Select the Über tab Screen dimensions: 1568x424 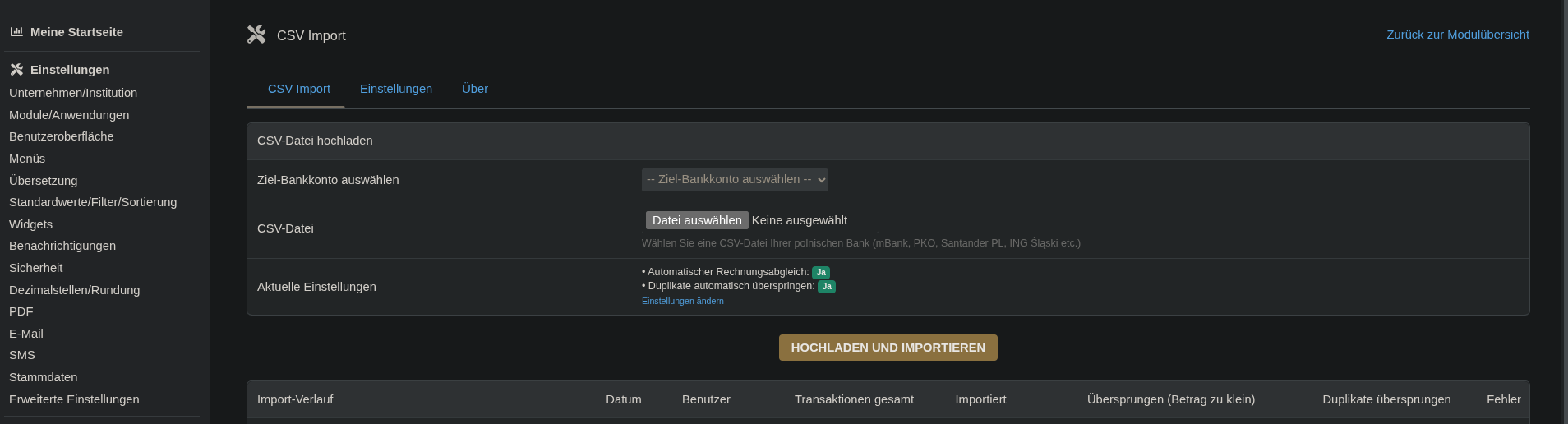pos(474,89)
